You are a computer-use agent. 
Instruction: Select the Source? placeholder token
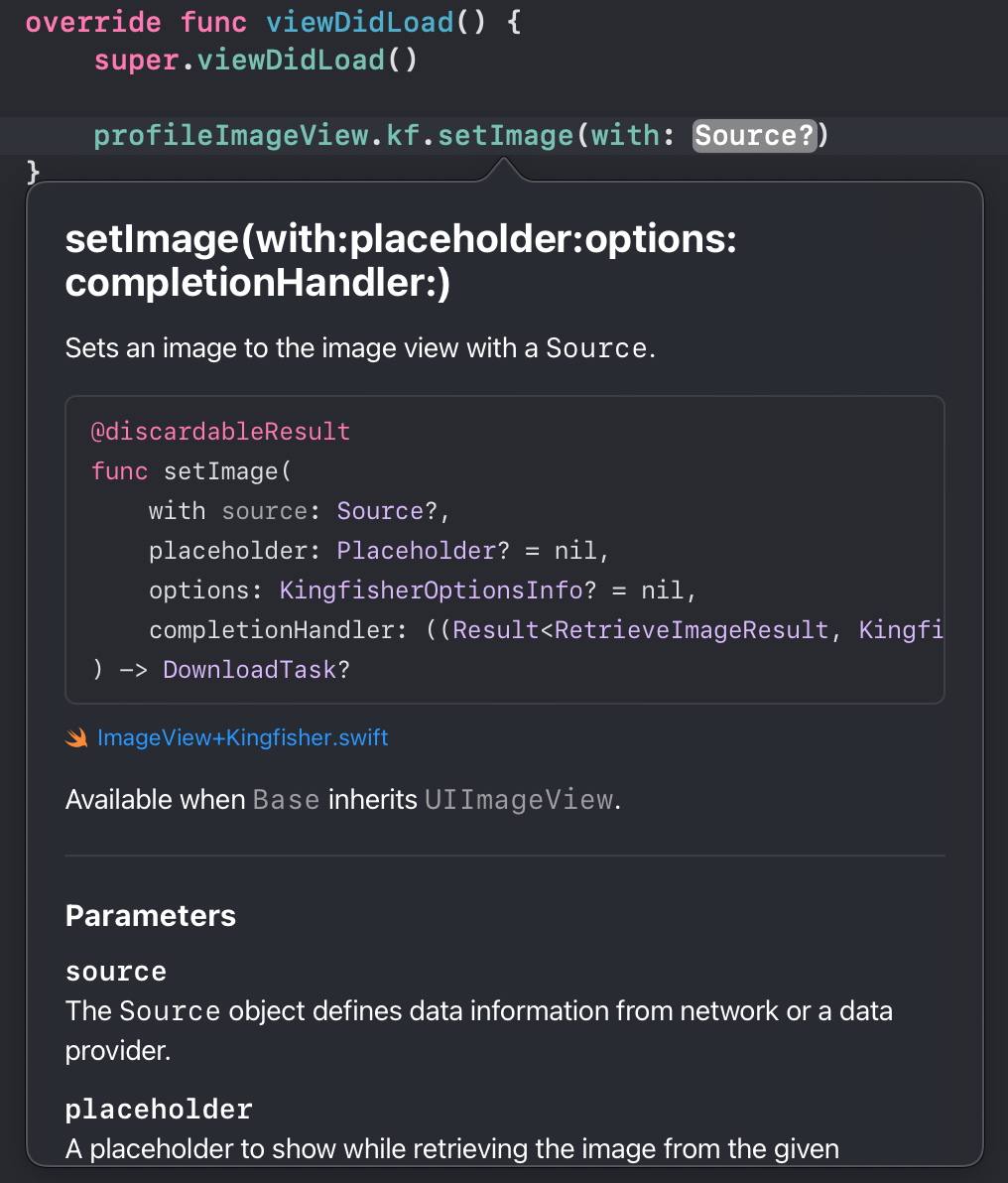754,136
